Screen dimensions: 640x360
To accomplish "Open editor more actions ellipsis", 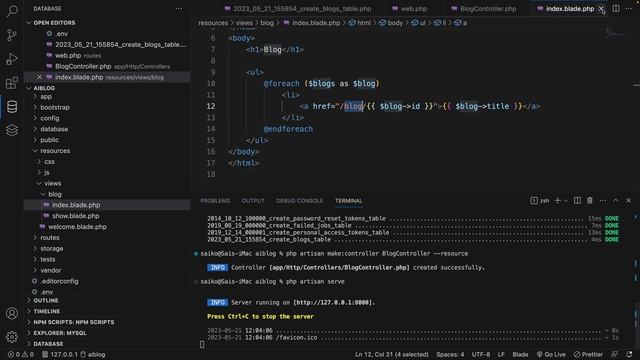I will coord(629,9).
